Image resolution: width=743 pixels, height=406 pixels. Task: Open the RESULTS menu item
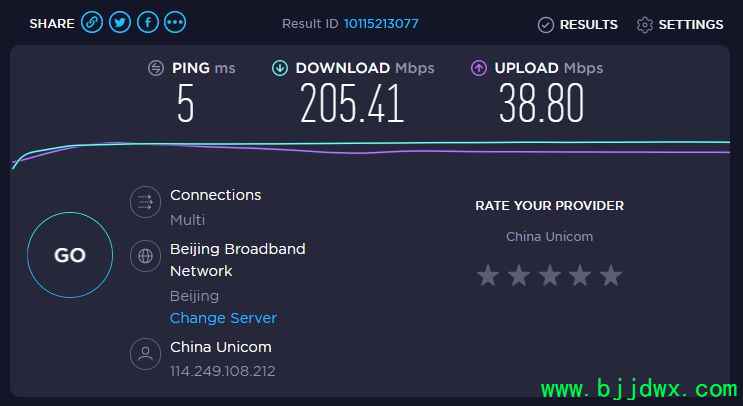coord(589,25)
